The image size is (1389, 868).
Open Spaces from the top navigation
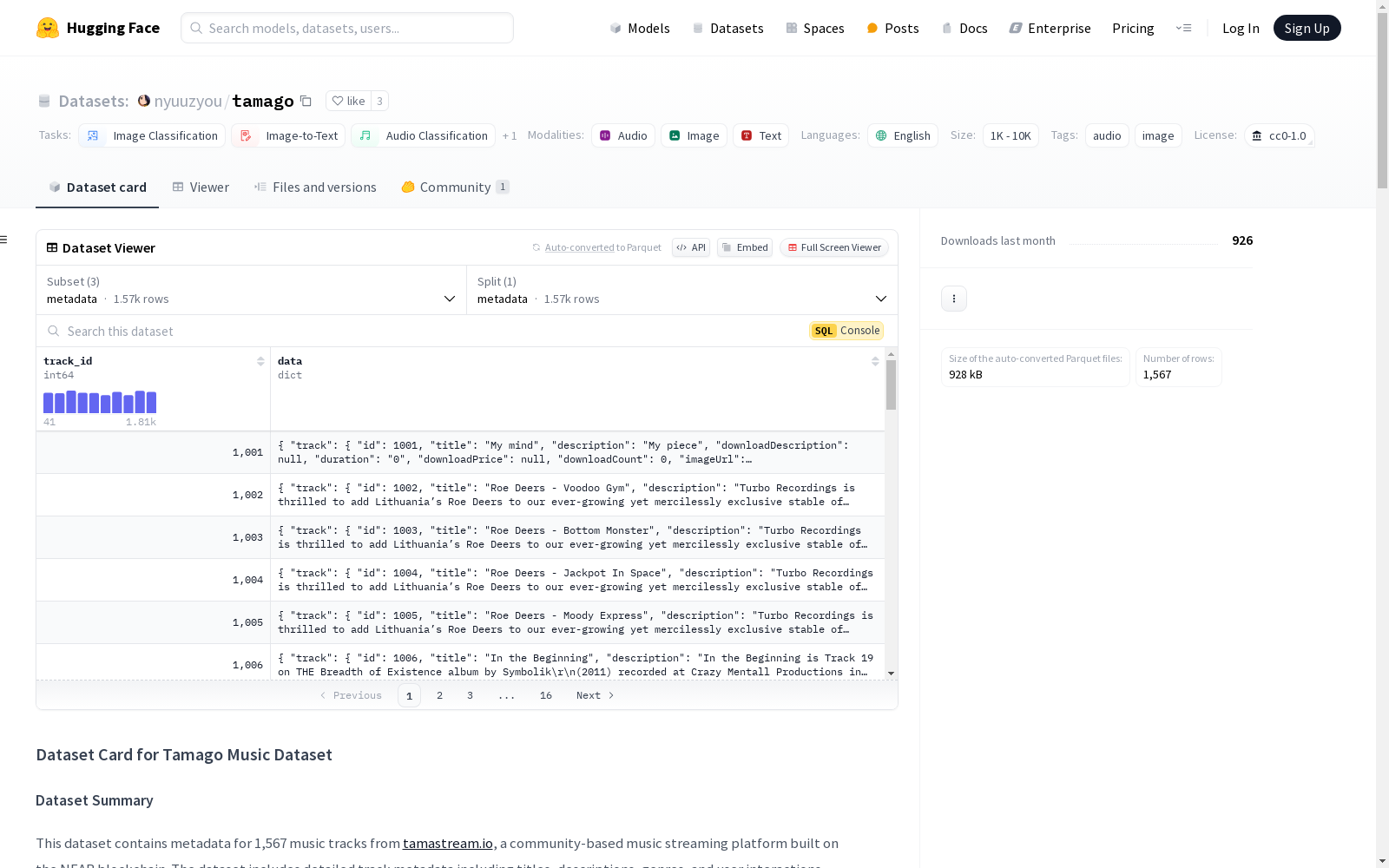point(815,28)
